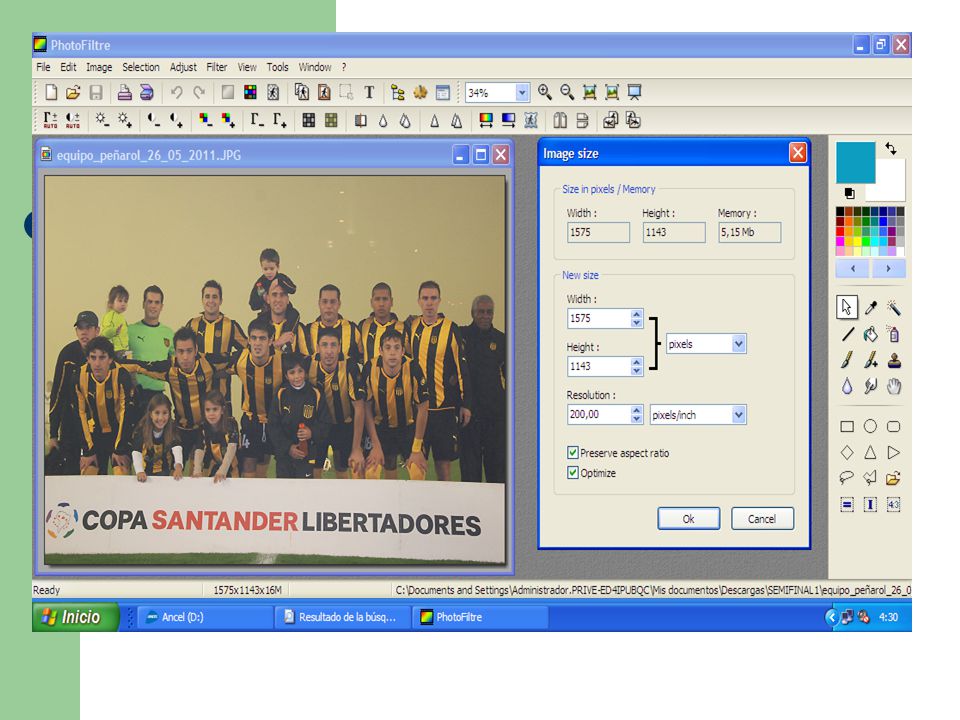Show previous palette with left arrow
This screenshot has height=720, width=960.
pos(853,268)
